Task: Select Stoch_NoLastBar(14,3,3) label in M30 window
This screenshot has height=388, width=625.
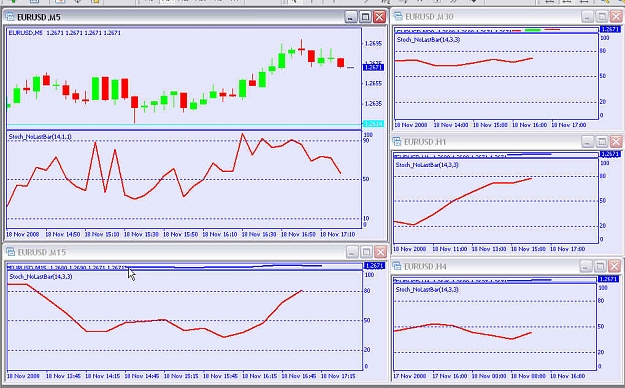Action: coord(428,39)
